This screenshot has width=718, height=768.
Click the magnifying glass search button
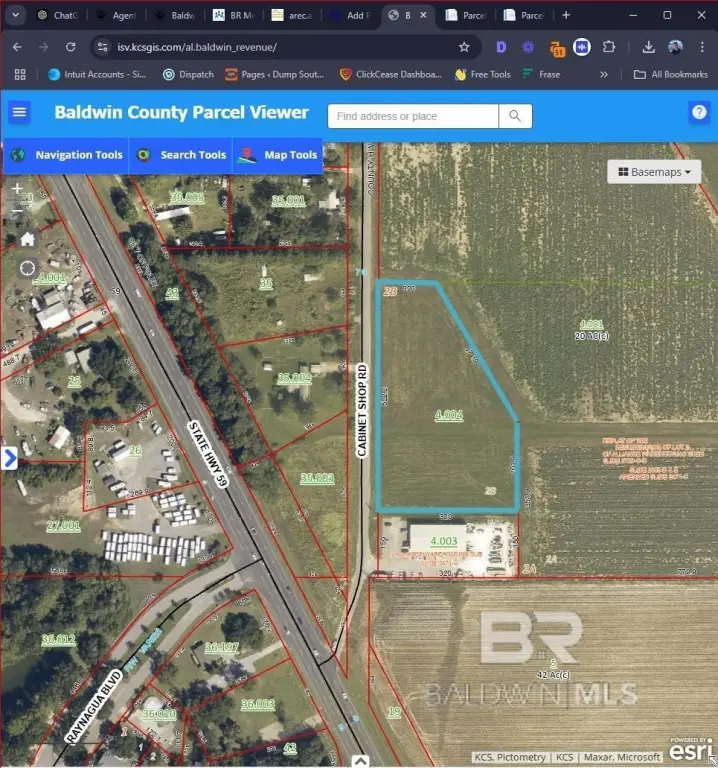pyautogui.click(x=515, y=116)
